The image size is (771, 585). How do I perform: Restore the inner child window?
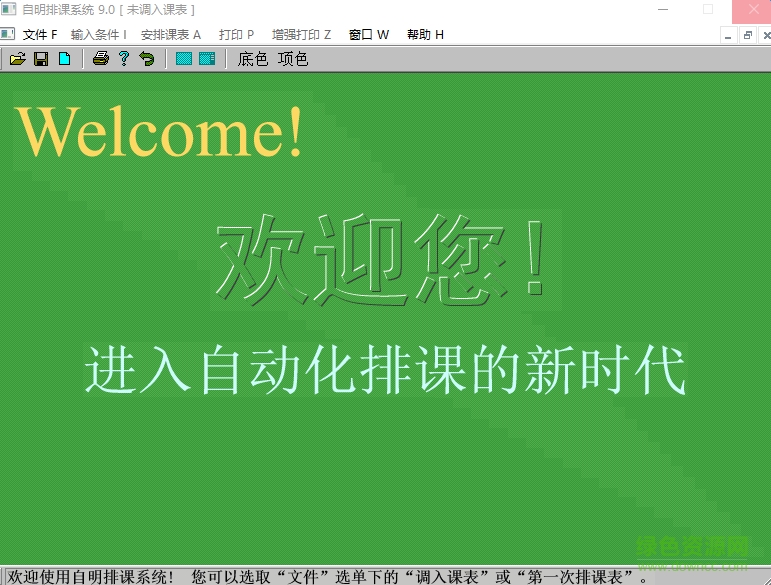point(748,35)
